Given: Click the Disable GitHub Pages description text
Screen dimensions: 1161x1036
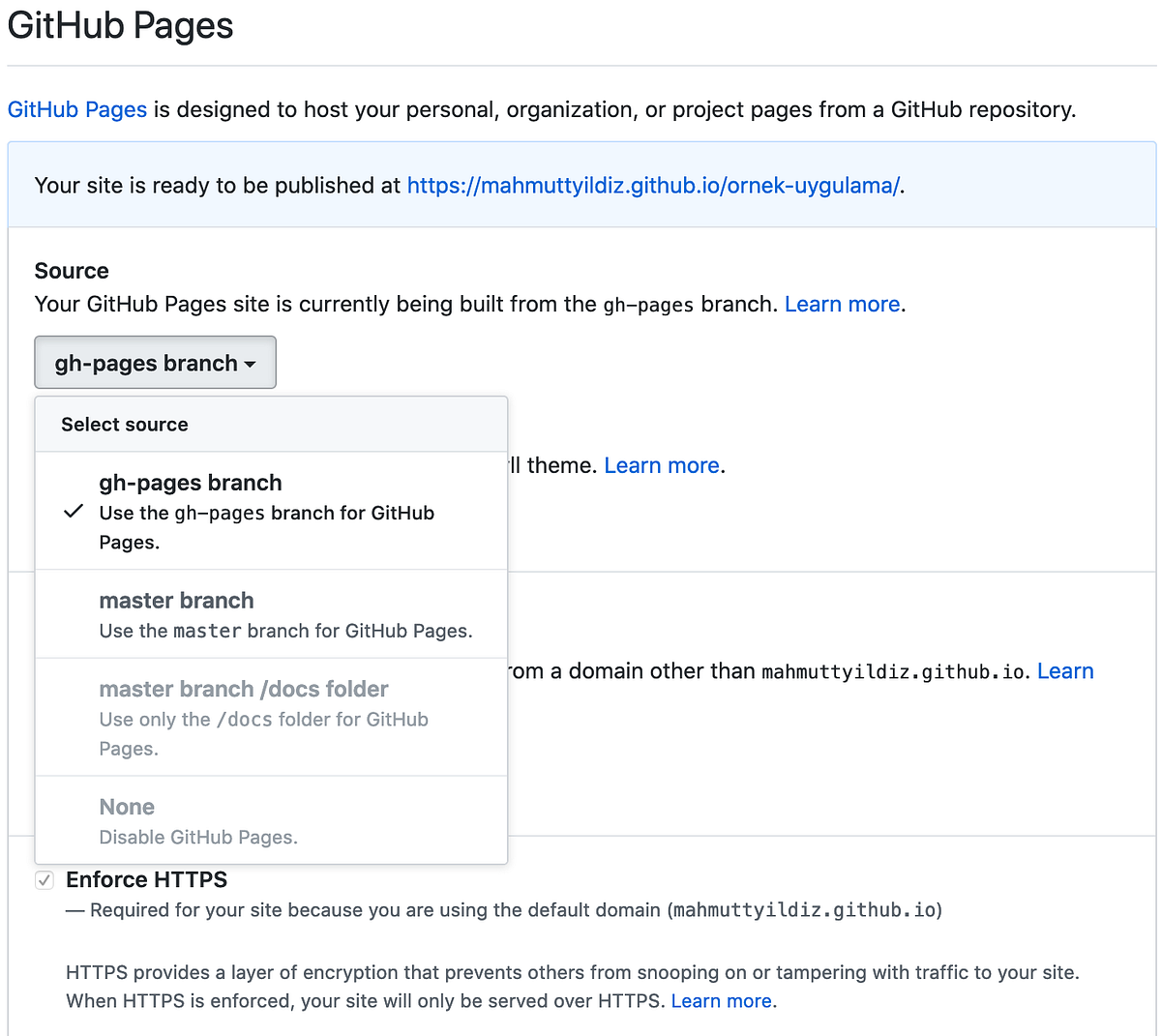Looking at the screenshot, I should (x=198, y=837).
